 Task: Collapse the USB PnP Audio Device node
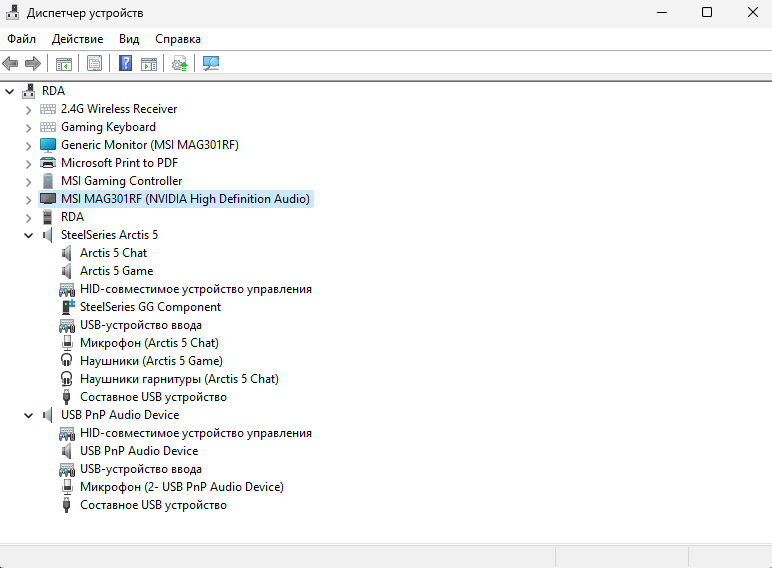coord(29,415)
